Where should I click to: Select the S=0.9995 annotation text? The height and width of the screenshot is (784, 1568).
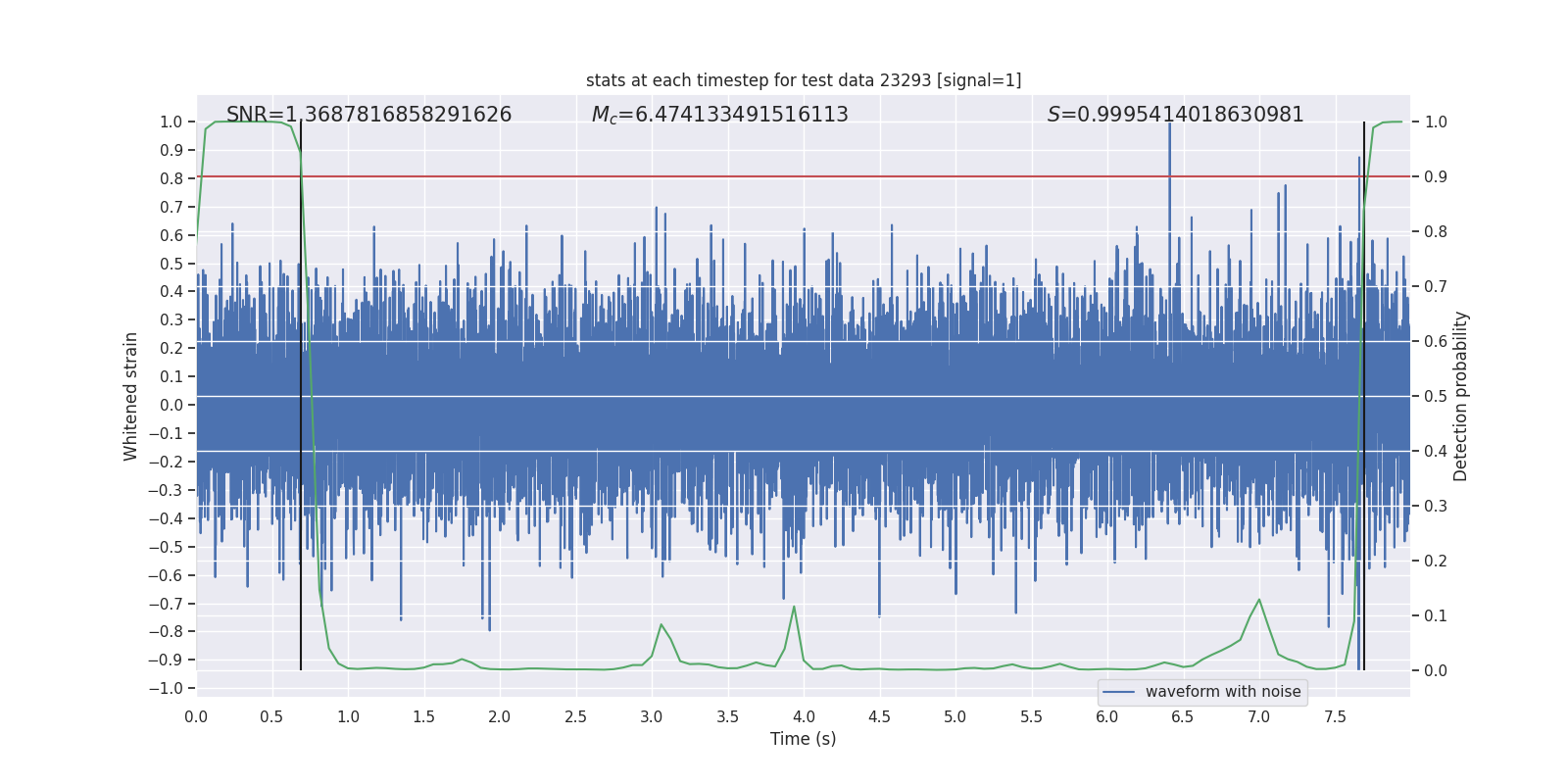click(x=1175, y=115)
